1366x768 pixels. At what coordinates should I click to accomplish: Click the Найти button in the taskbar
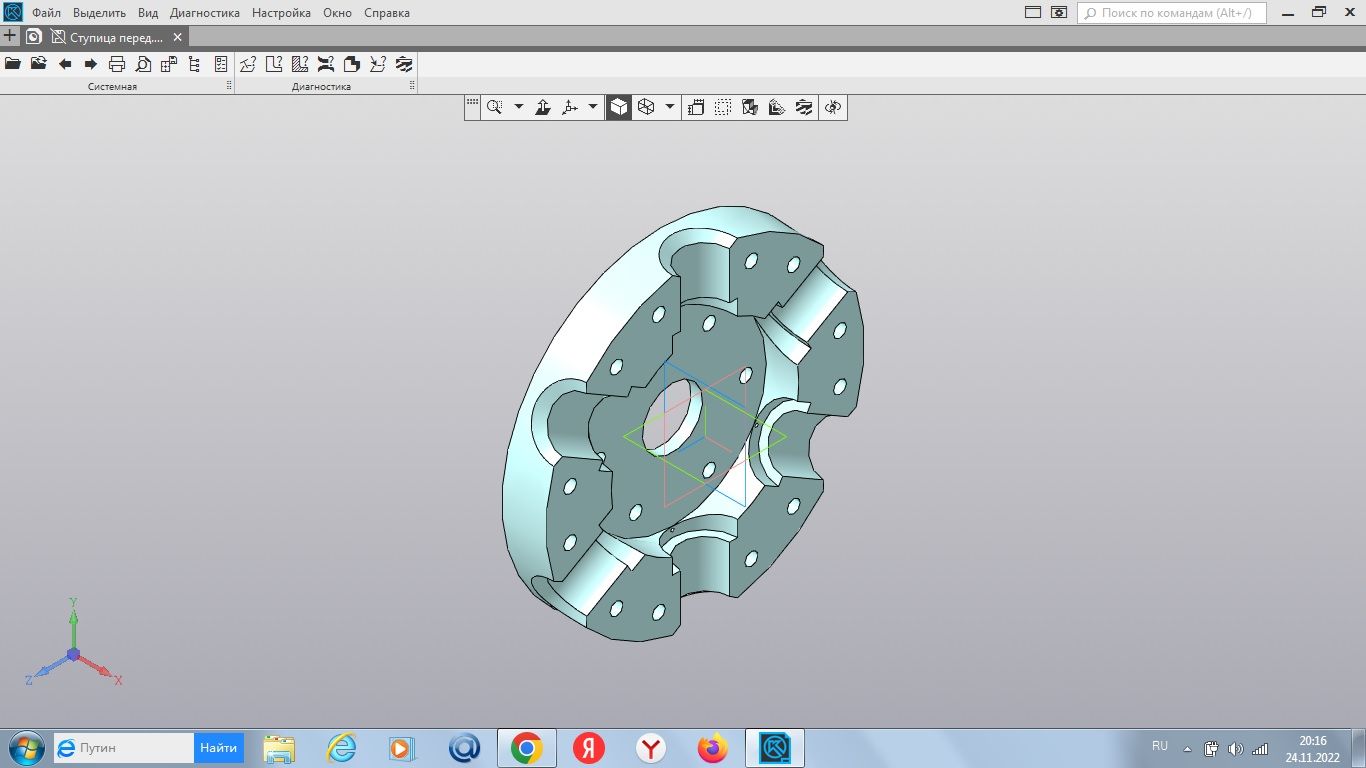point(218,748)
